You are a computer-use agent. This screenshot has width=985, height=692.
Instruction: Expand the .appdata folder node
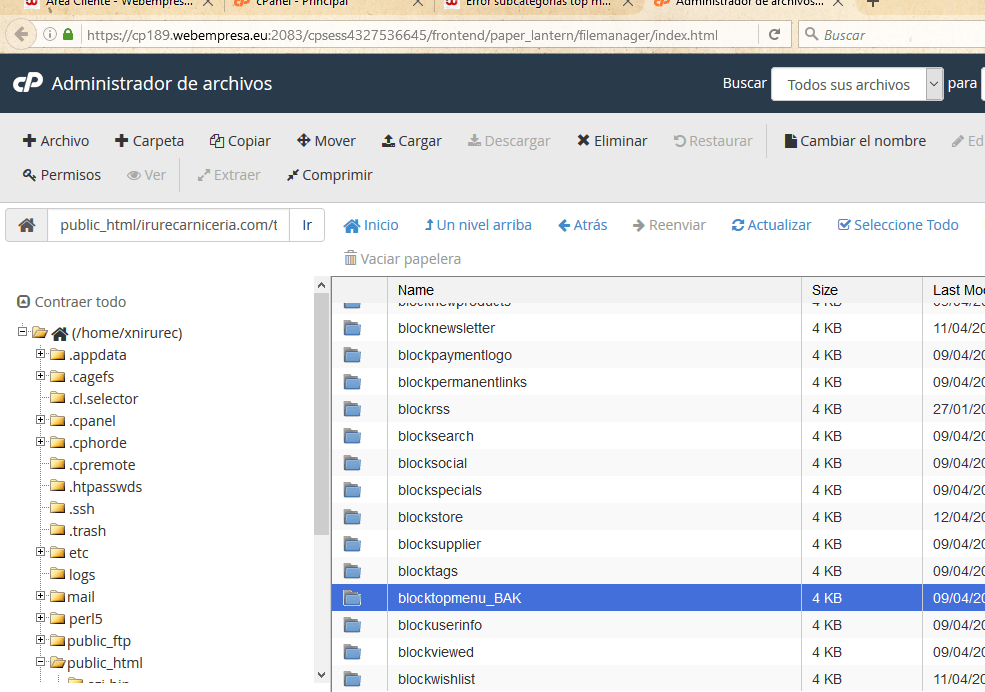(x=40, y=354)
